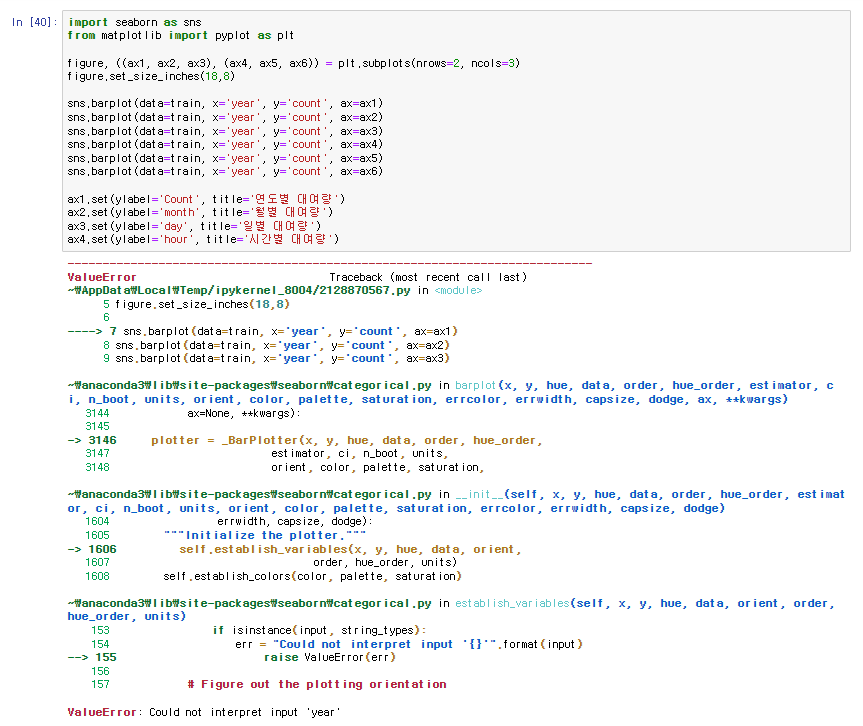Image resolution: width=863 pixels, height=726 pixels.
Task: Click the ipykernel_8004 temp file path
Action: 239,290
